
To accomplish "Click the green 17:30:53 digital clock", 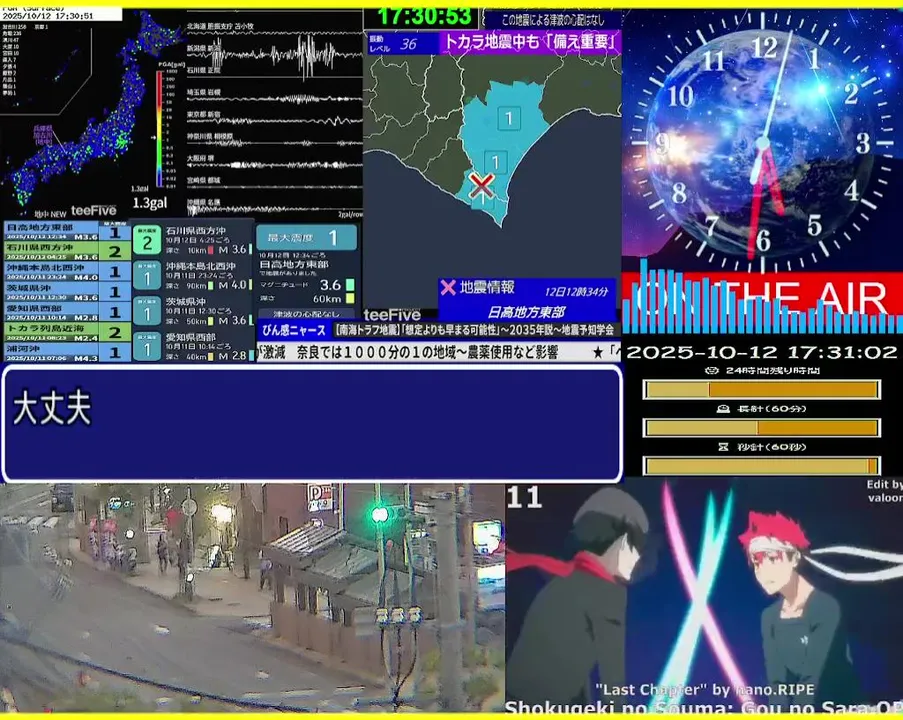I will [x=424, y=17].
